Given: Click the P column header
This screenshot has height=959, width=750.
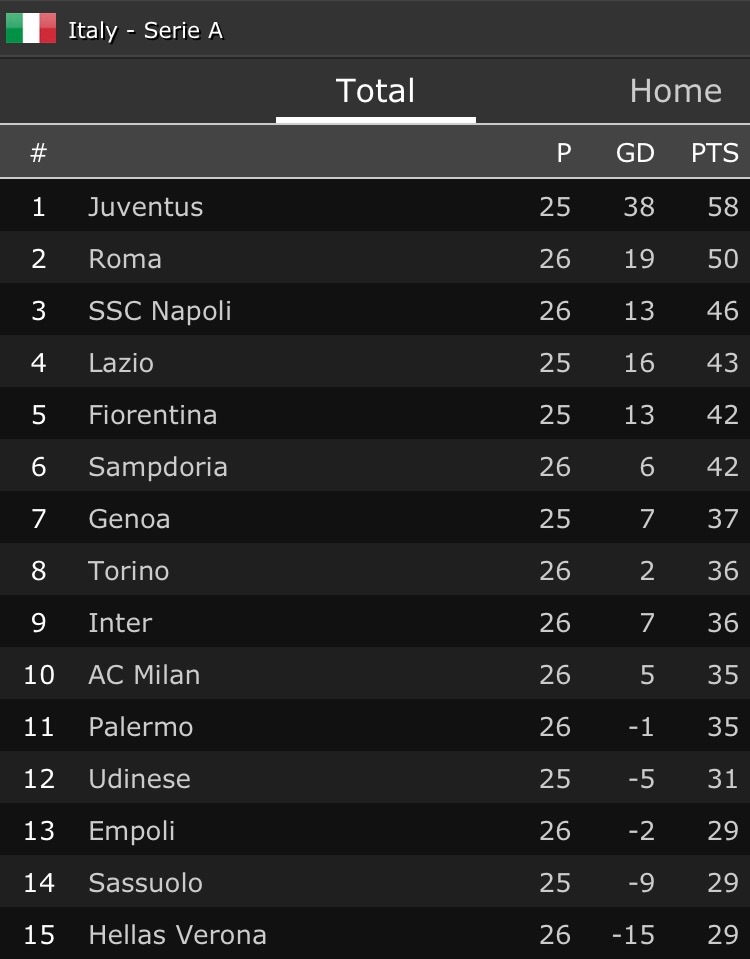Looking at the screenshot, I should tap(564, 153).
